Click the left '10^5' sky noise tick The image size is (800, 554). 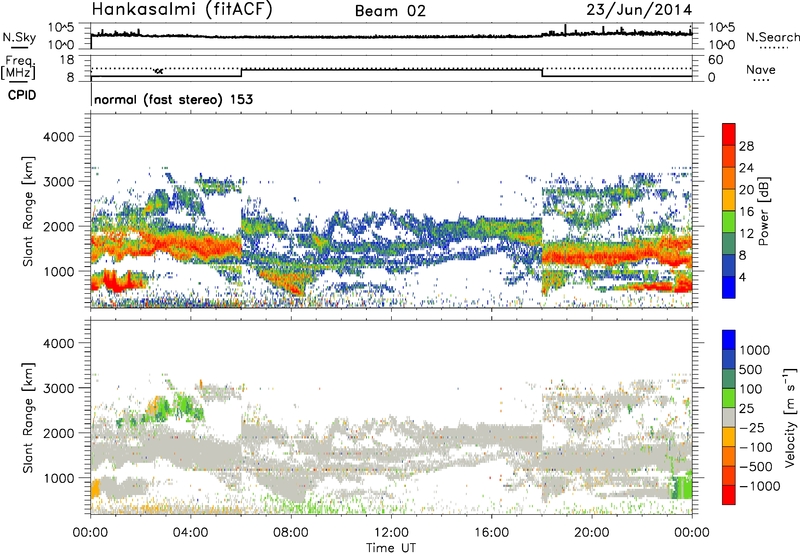coord(62,27)
